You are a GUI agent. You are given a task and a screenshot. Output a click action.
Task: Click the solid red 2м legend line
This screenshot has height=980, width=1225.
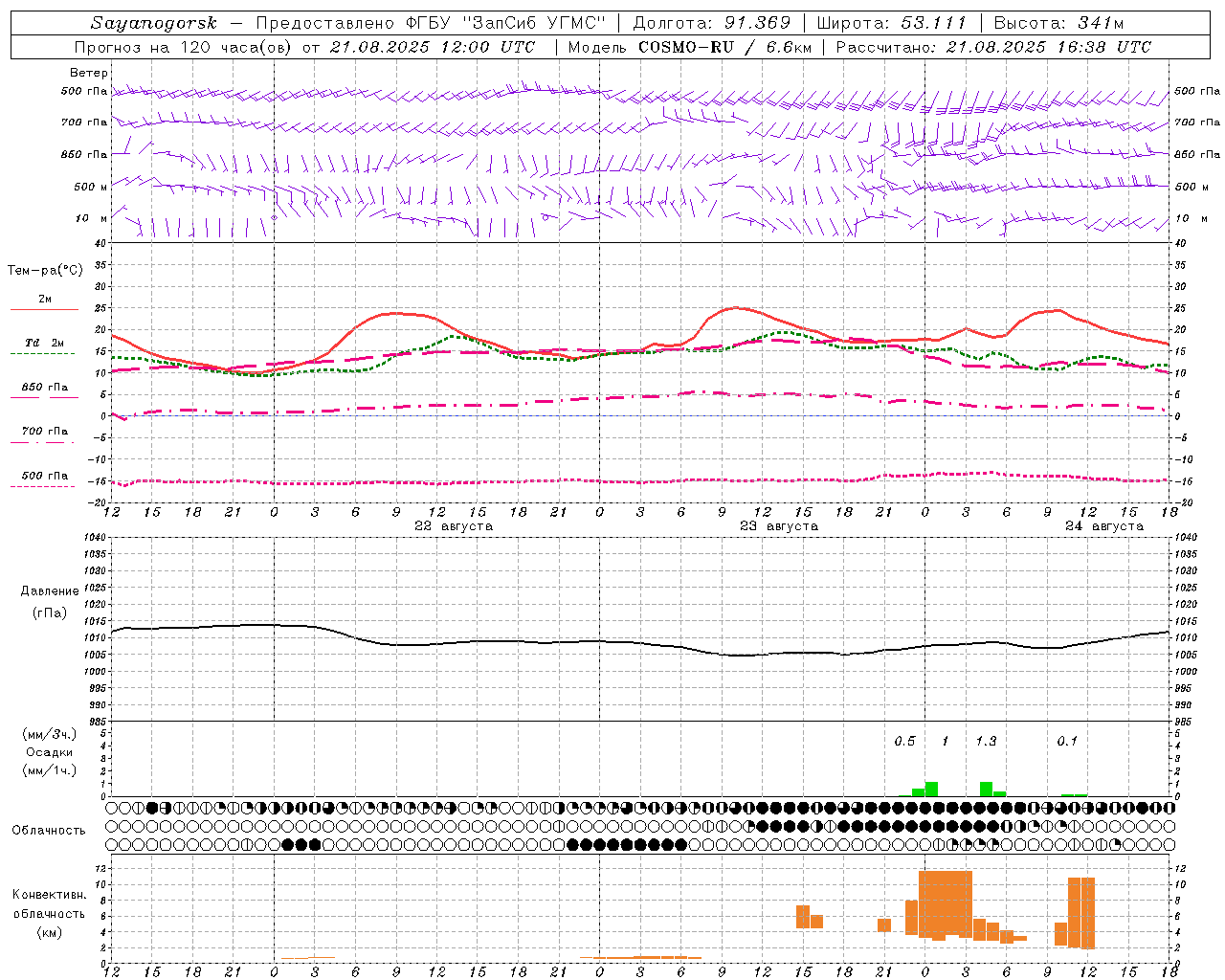coord(45,310)
